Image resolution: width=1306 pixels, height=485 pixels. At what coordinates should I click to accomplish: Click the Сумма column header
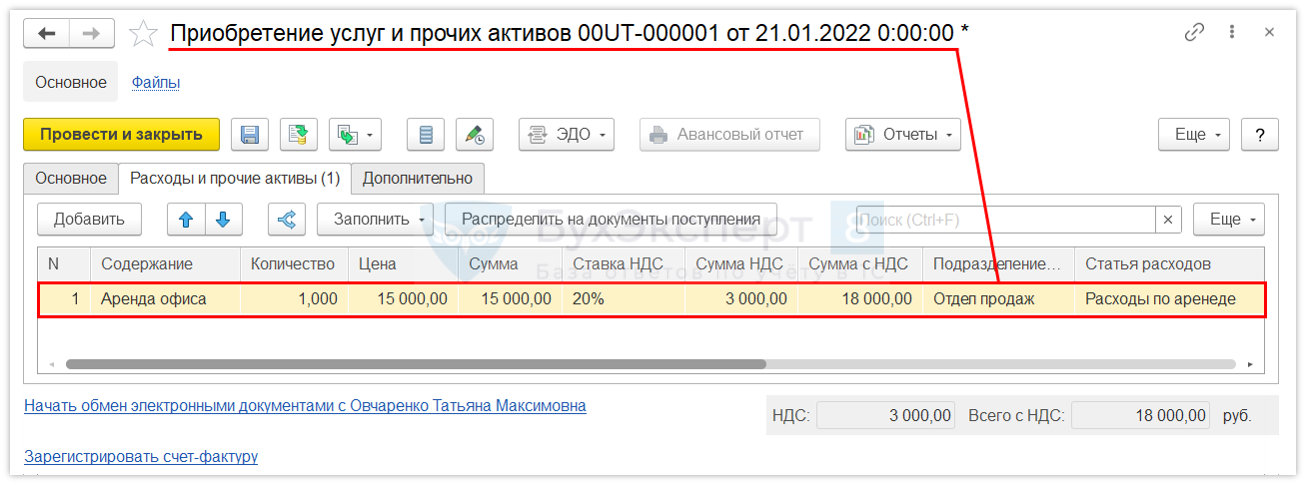(x=510, y=264)
